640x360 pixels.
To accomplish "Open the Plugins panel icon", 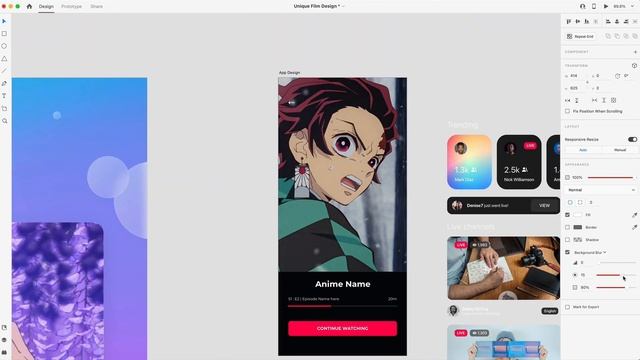I will click(x=4, y=352).
